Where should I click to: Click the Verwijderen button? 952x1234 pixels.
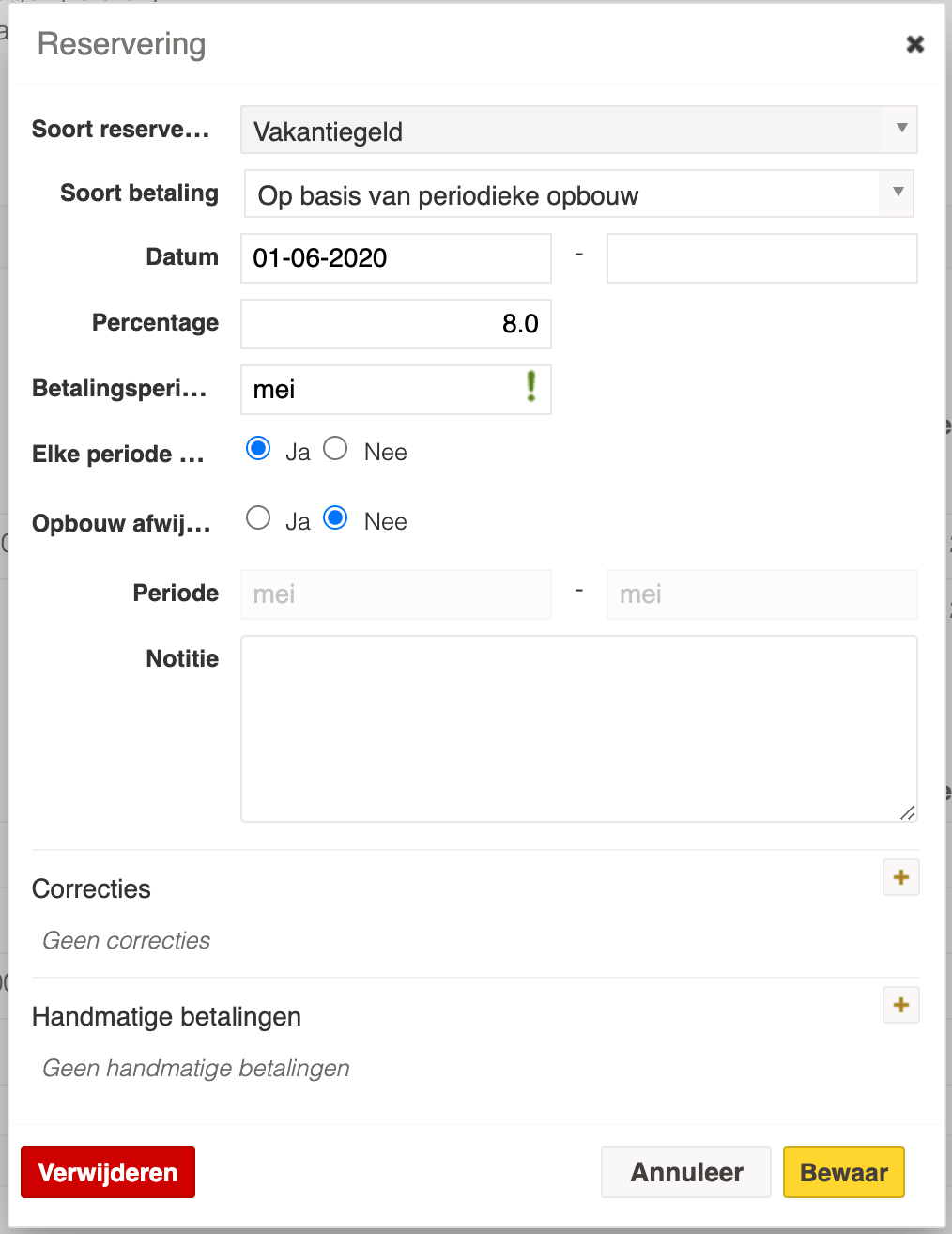(x=108, y=1172)
